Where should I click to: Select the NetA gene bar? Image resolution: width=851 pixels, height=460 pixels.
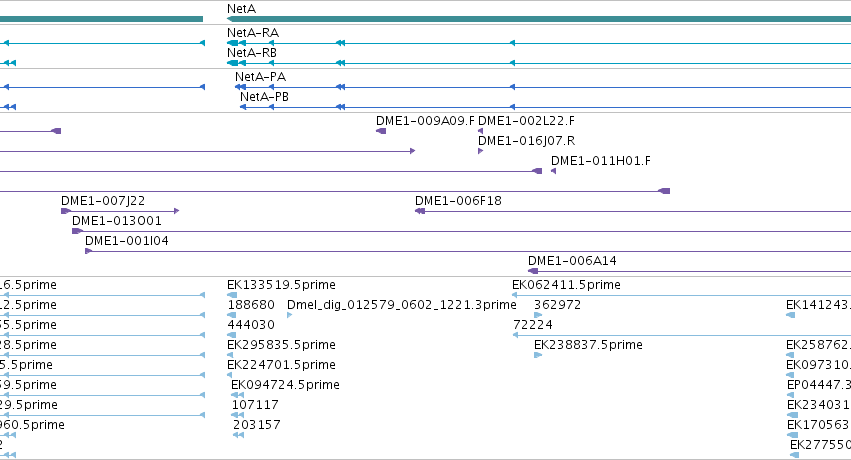[x=539, y=19]
